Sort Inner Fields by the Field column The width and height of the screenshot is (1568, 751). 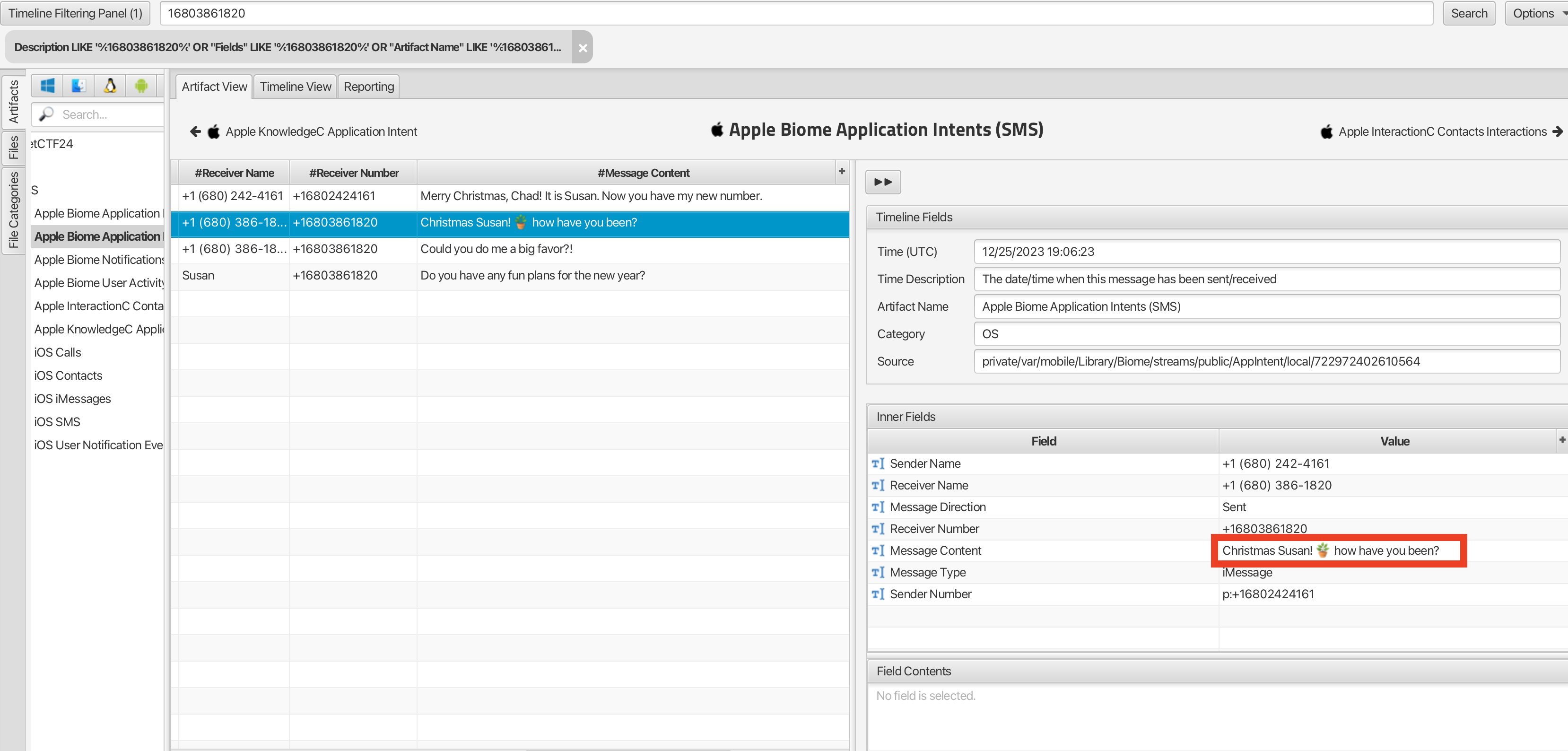coord(1043,441)
